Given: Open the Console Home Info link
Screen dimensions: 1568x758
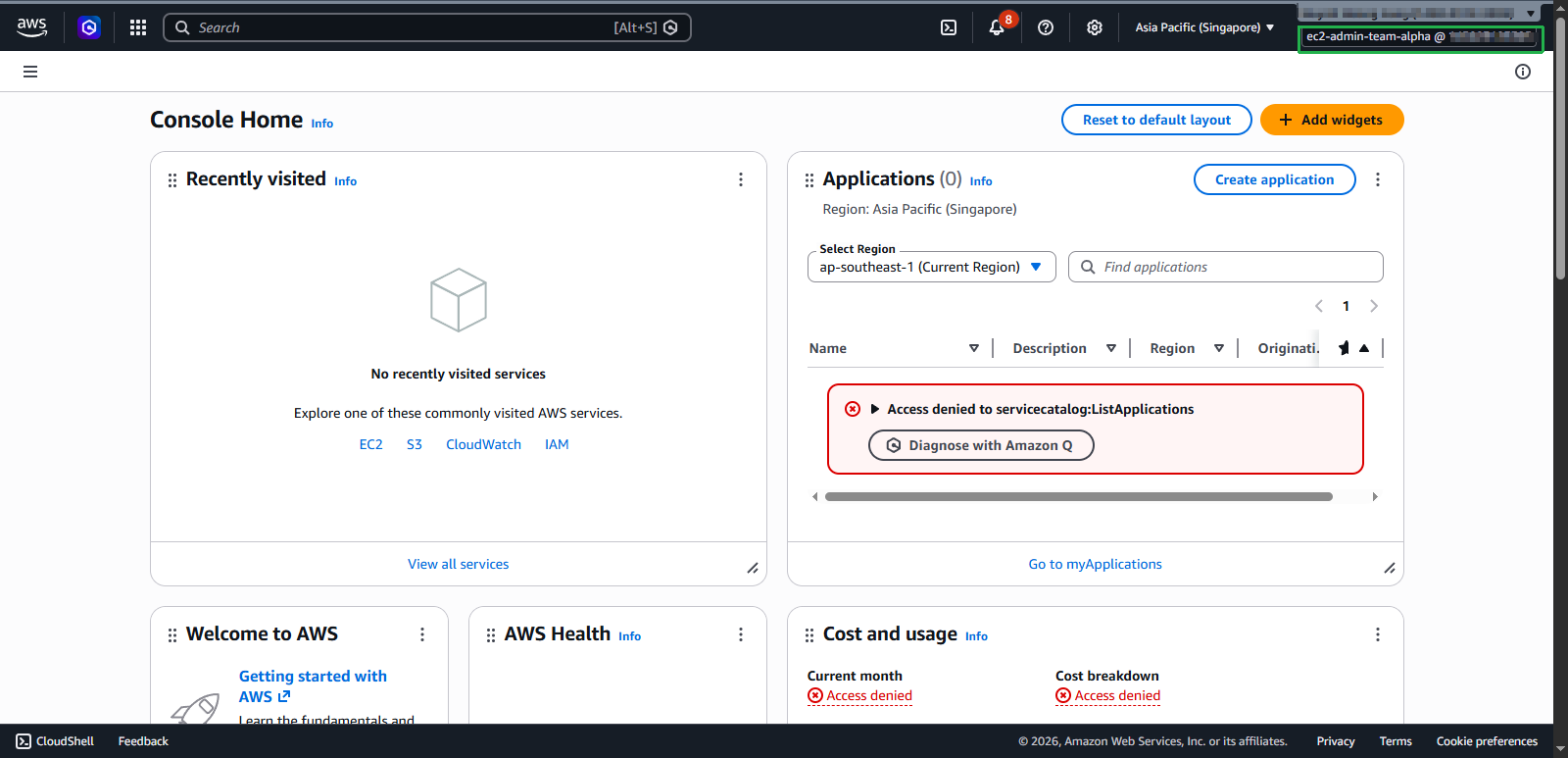Looking at the screenshot, I should 322,124.
